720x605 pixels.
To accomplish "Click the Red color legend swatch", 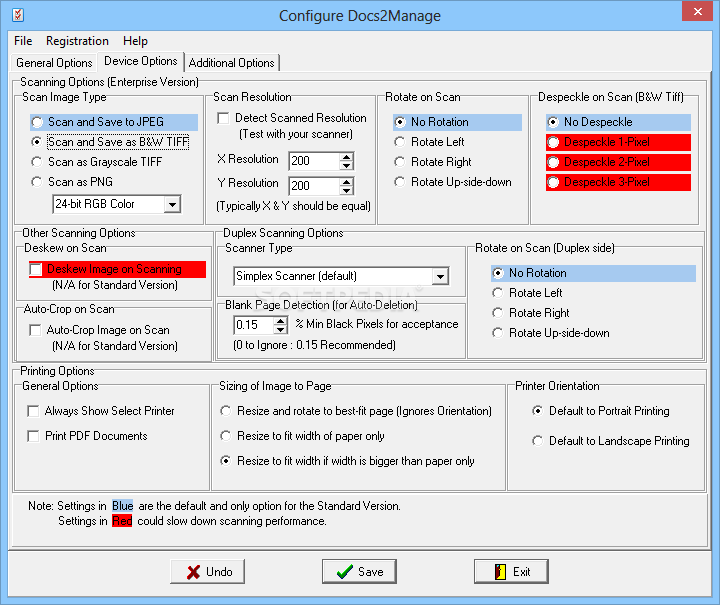I will click(x=122, y=521).
